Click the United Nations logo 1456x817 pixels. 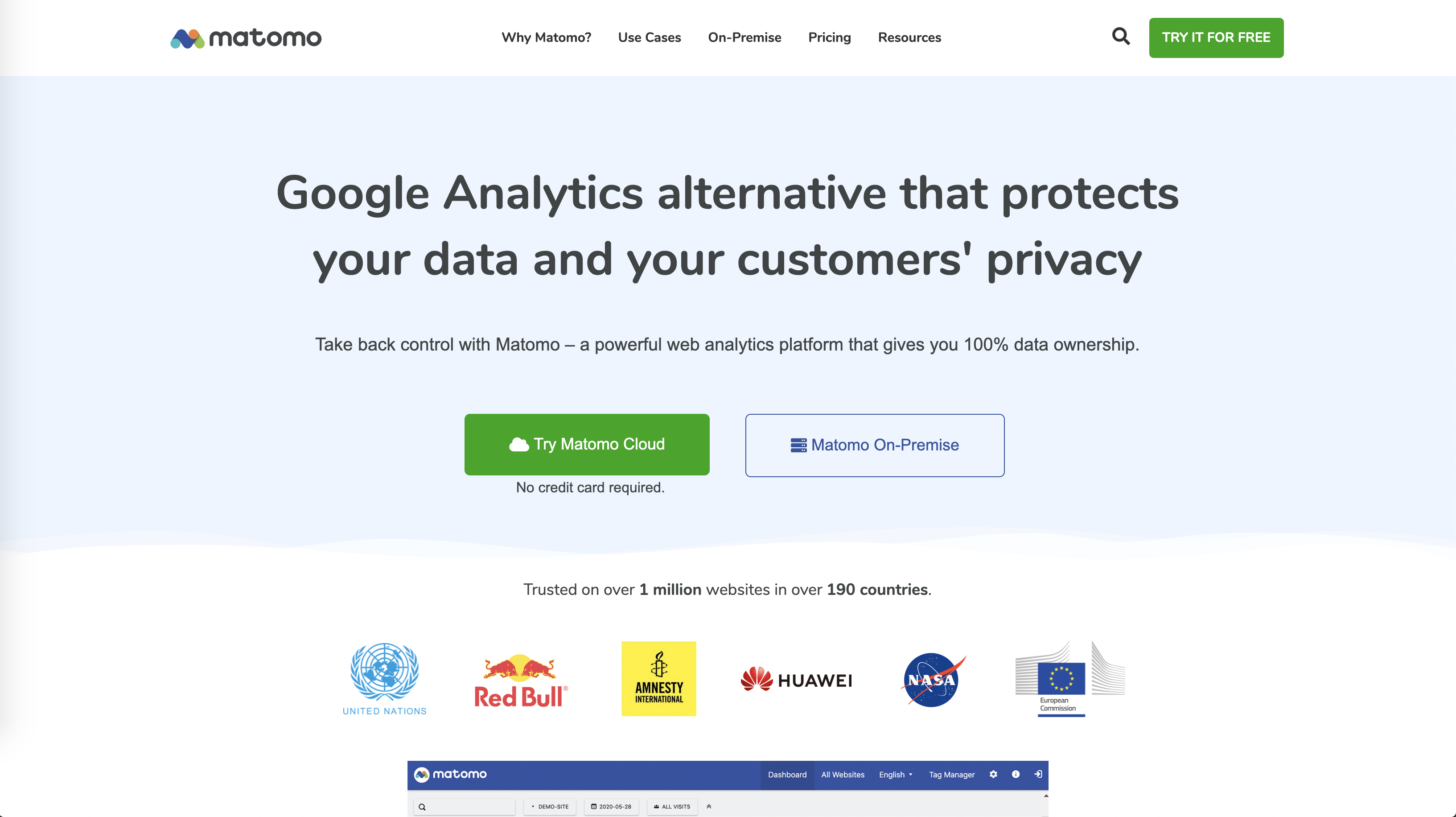coord(384,679)
